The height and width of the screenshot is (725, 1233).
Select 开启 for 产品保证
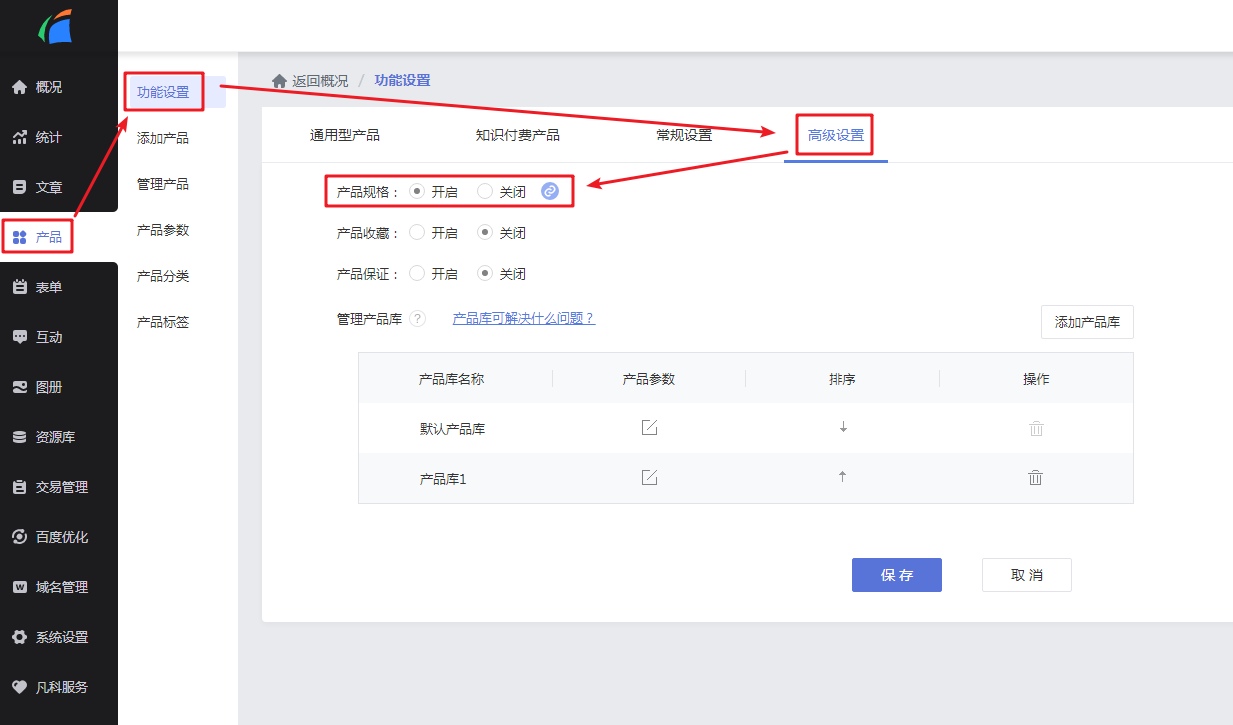pyautogui.click(x=417, y=273)
